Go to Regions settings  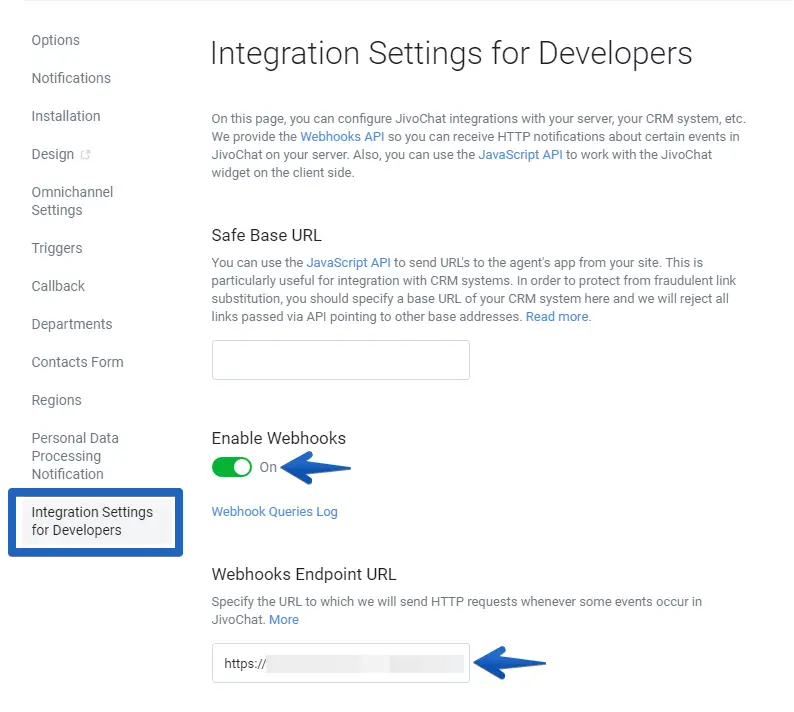click(x=56, y=400)
